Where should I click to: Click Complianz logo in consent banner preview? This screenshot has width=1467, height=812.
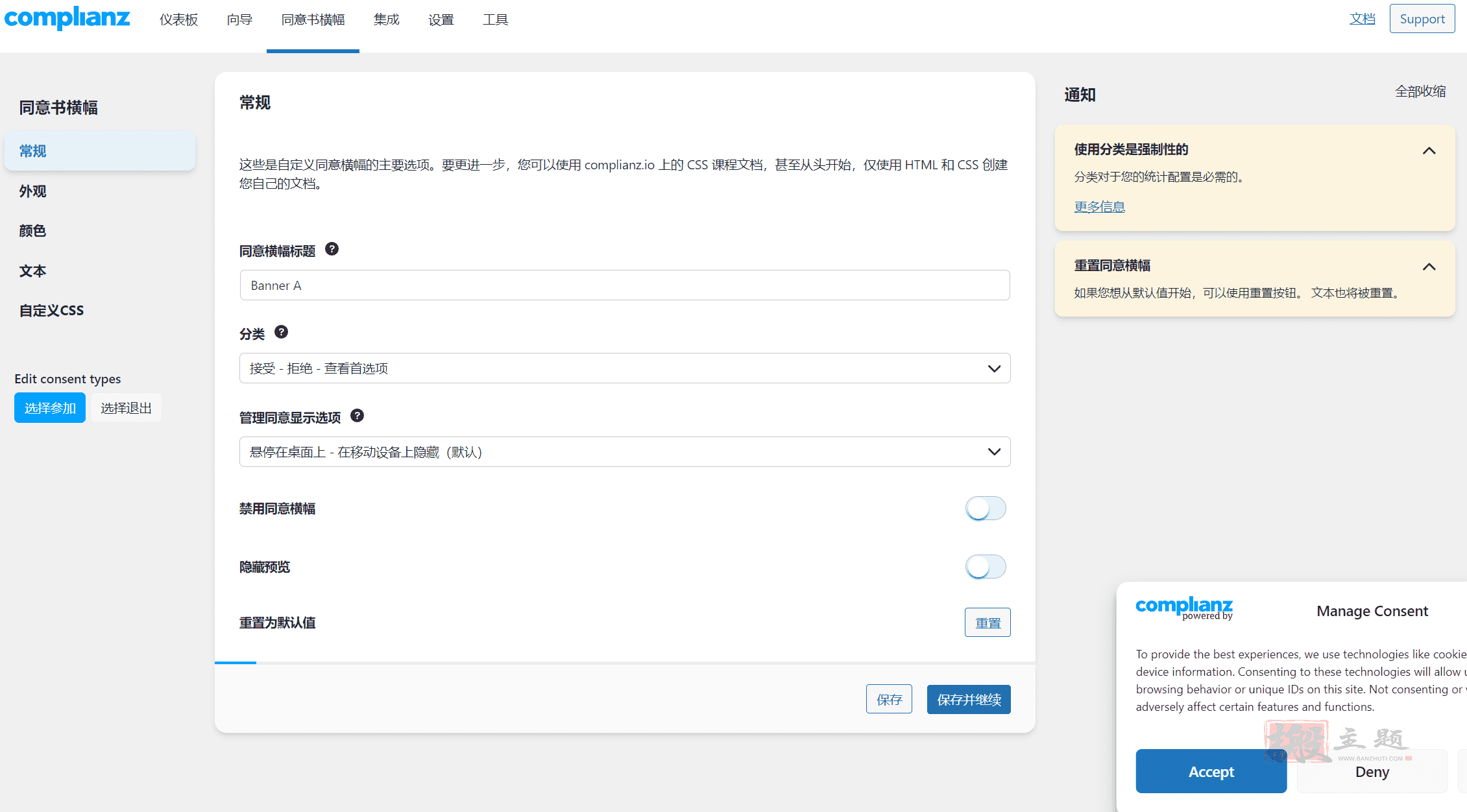click(x=1184, y=608)
